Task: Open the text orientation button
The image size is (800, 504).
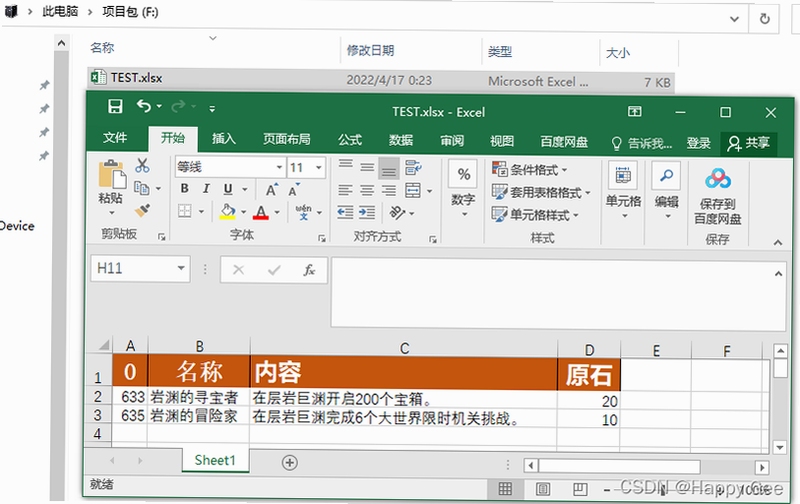Action: click(397, 212)
